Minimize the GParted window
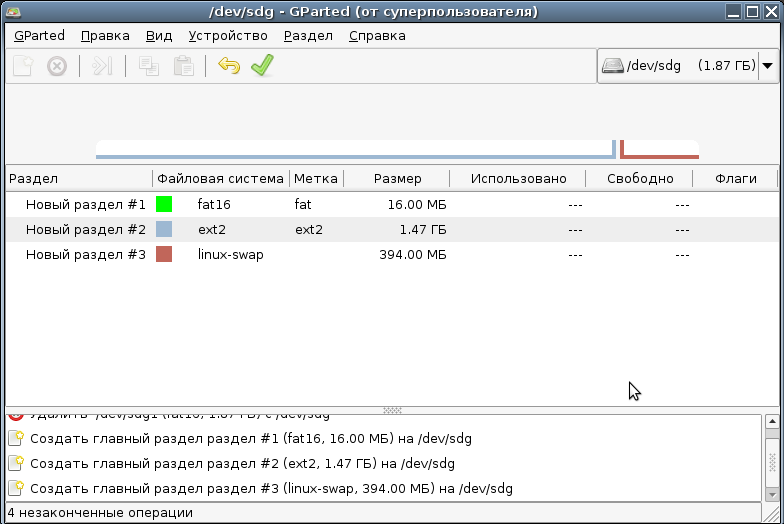This screenshot has width=784, height=524. pos(733,12)
